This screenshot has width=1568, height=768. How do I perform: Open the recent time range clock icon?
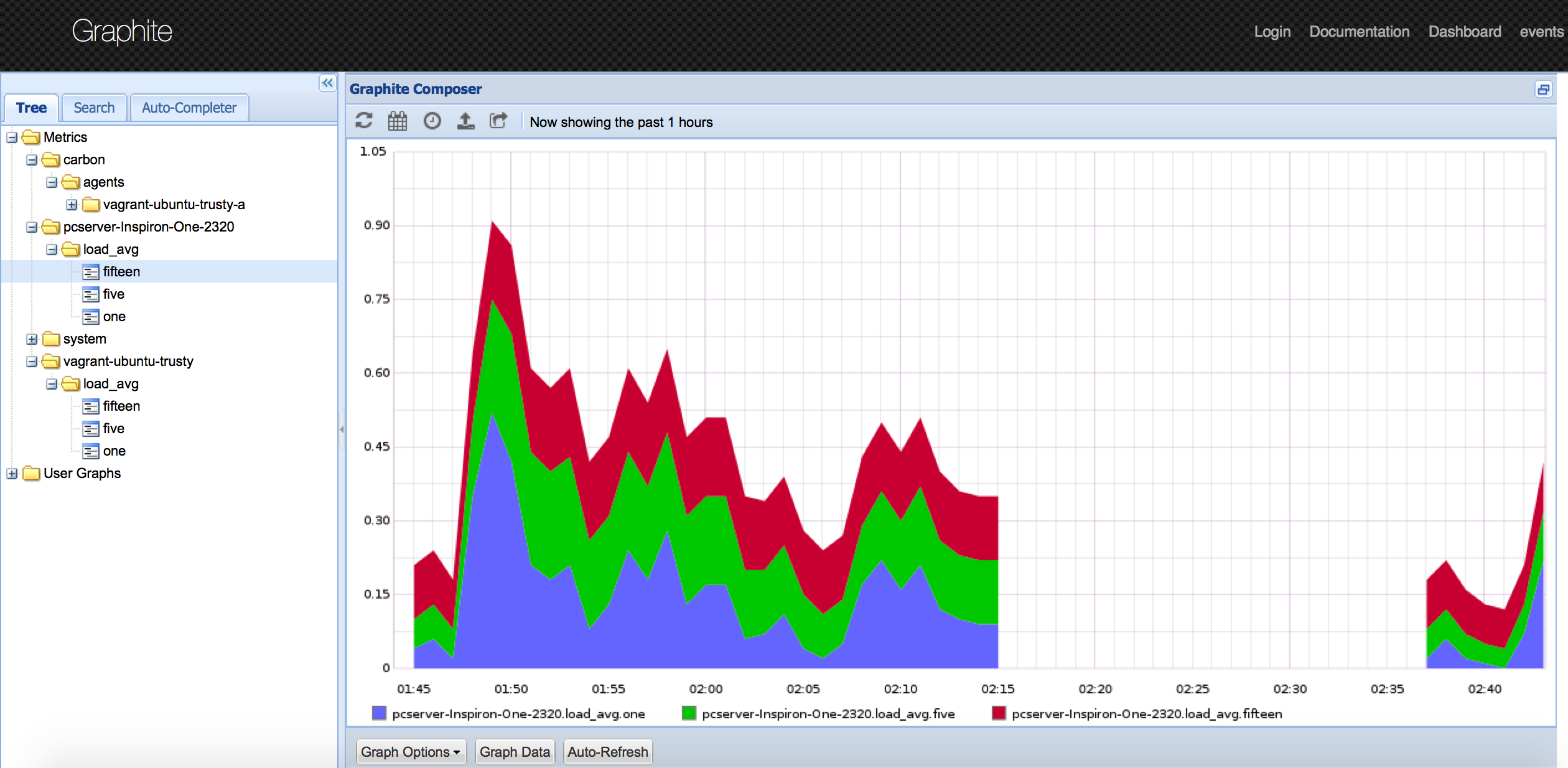[x=432, y=121]
